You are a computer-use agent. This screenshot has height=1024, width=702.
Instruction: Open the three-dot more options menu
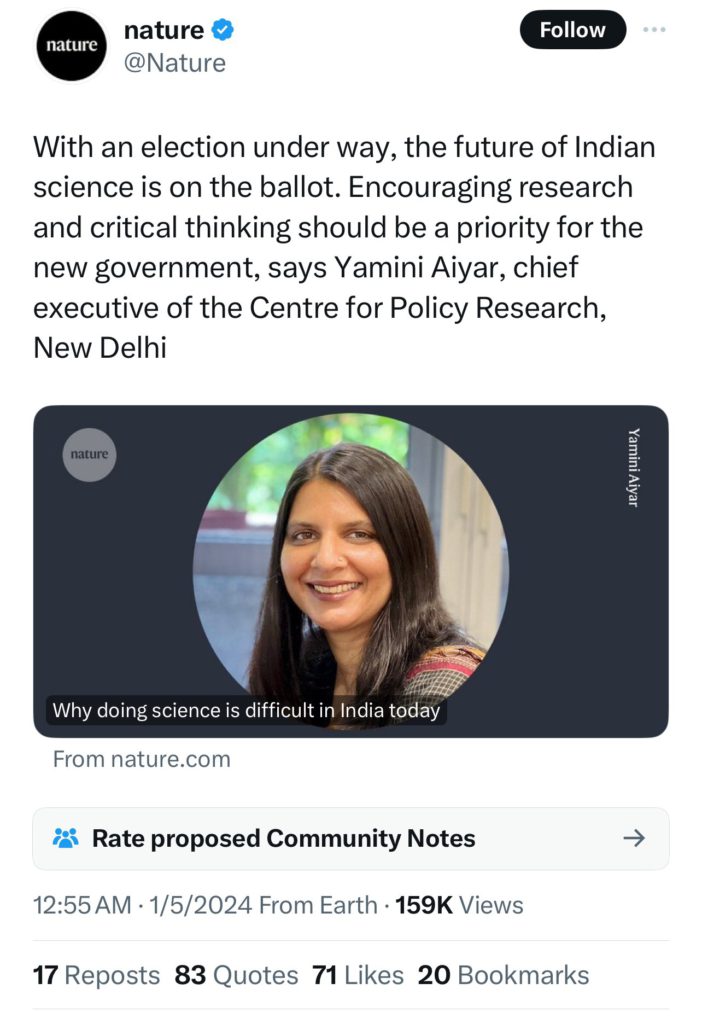pos(654,30)
